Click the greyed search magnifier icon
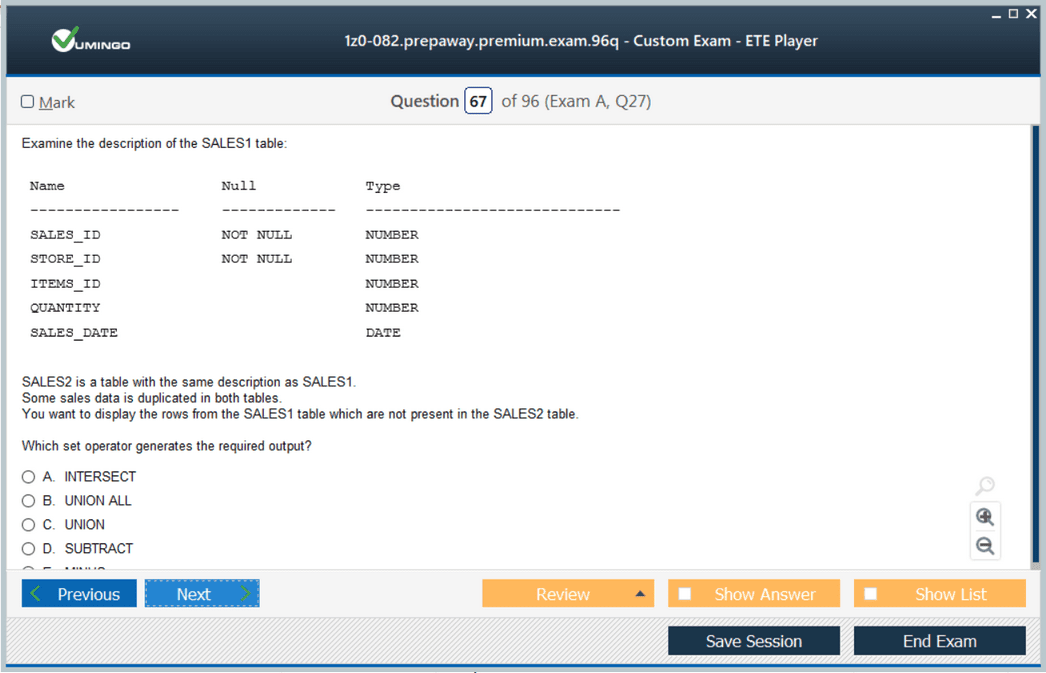The height and width of the screenshot is (673, 1046). (x=985, y=486)
